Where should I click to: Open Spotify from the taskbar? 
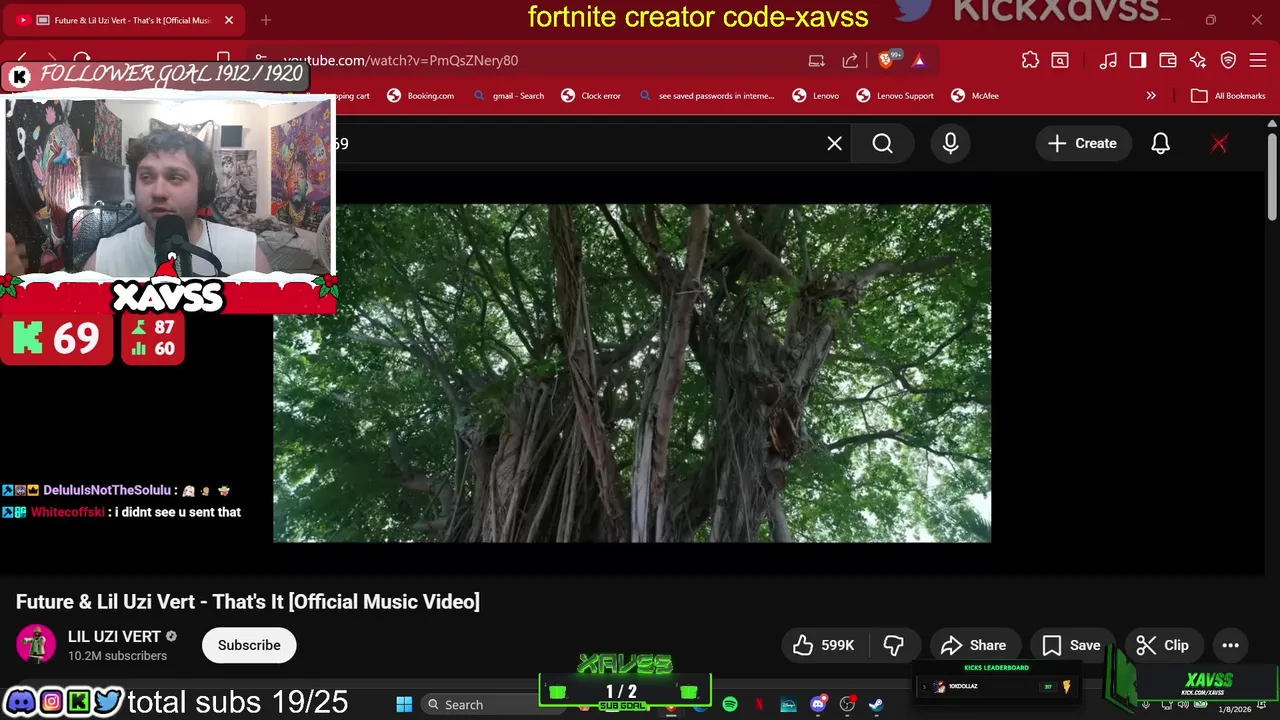click(x=730, y=705)
